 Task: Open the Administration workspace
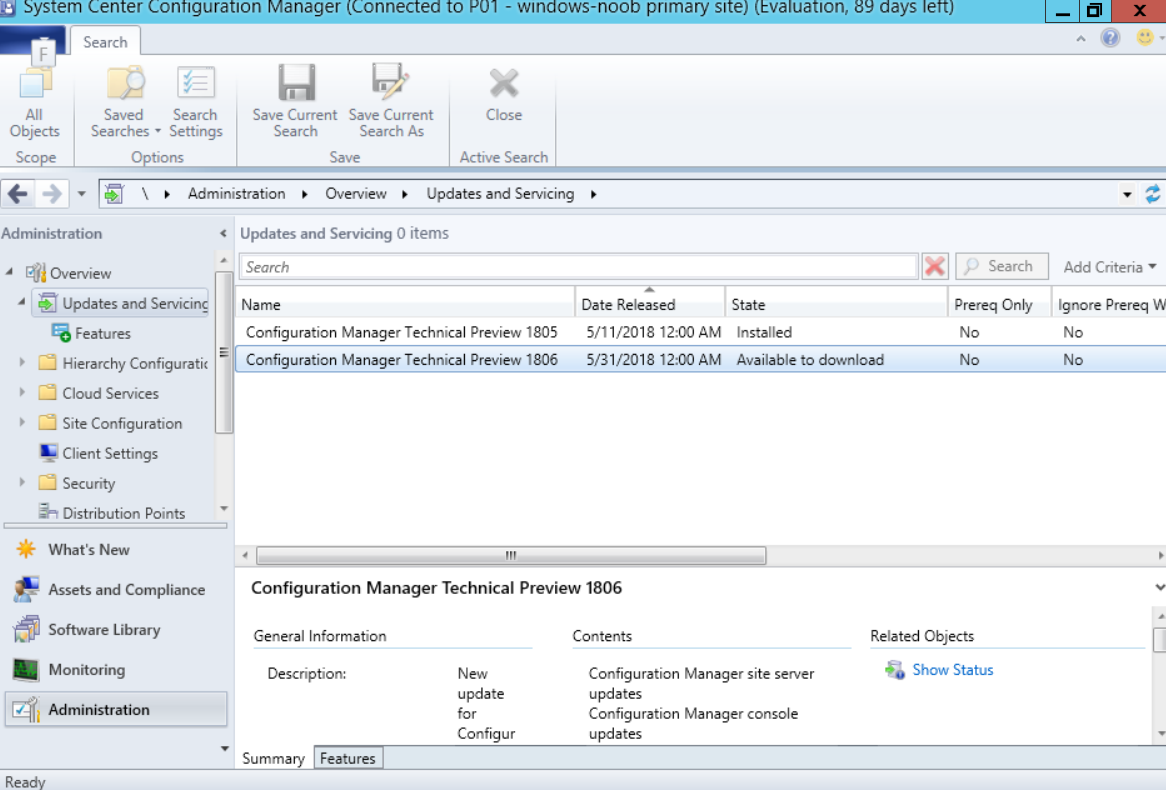[x=116, y=710]
